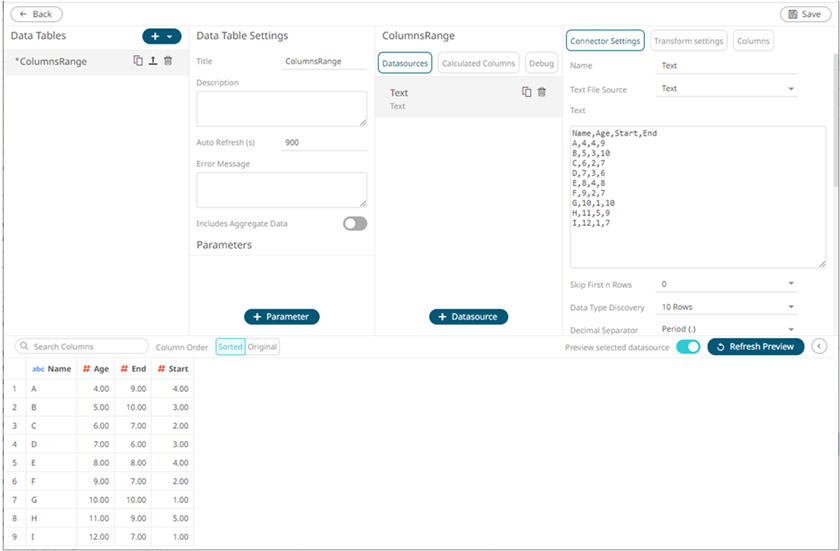Delete the ColumnsRange data table

tap(168, 61)
